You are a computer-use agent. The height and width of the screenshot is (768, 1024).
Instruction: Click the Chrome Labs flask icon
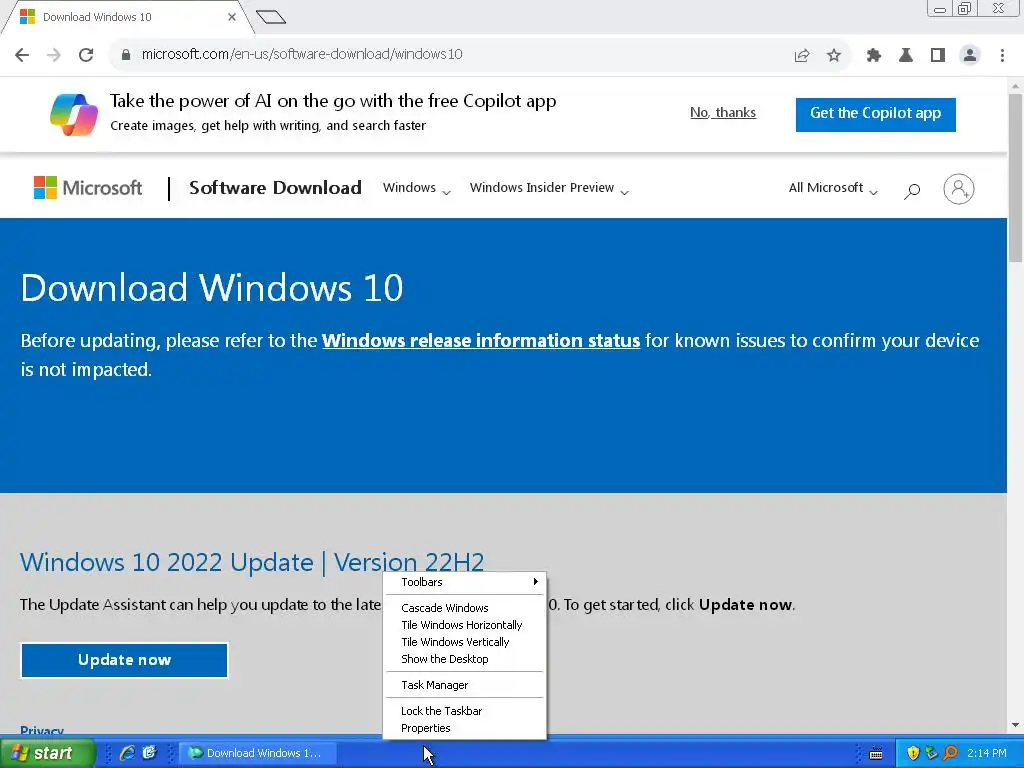click(906, 56)
